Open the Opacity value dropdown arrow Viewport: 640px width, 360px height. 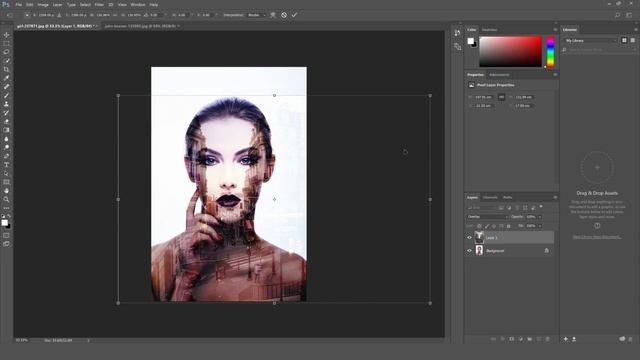(x=540, y=217)
